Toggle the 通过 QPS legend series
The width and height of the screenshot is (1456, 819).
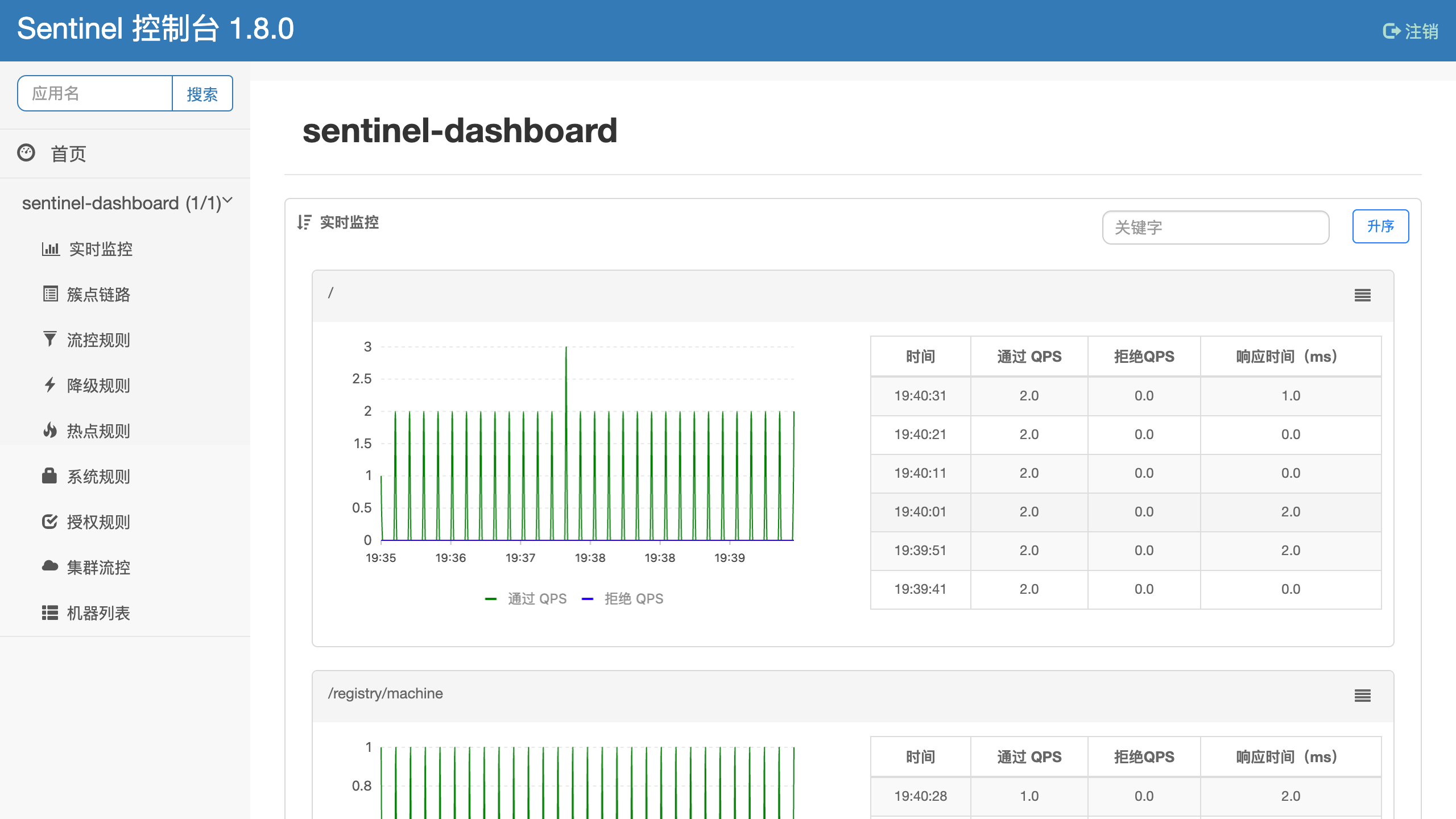click(x=526, y=599)
